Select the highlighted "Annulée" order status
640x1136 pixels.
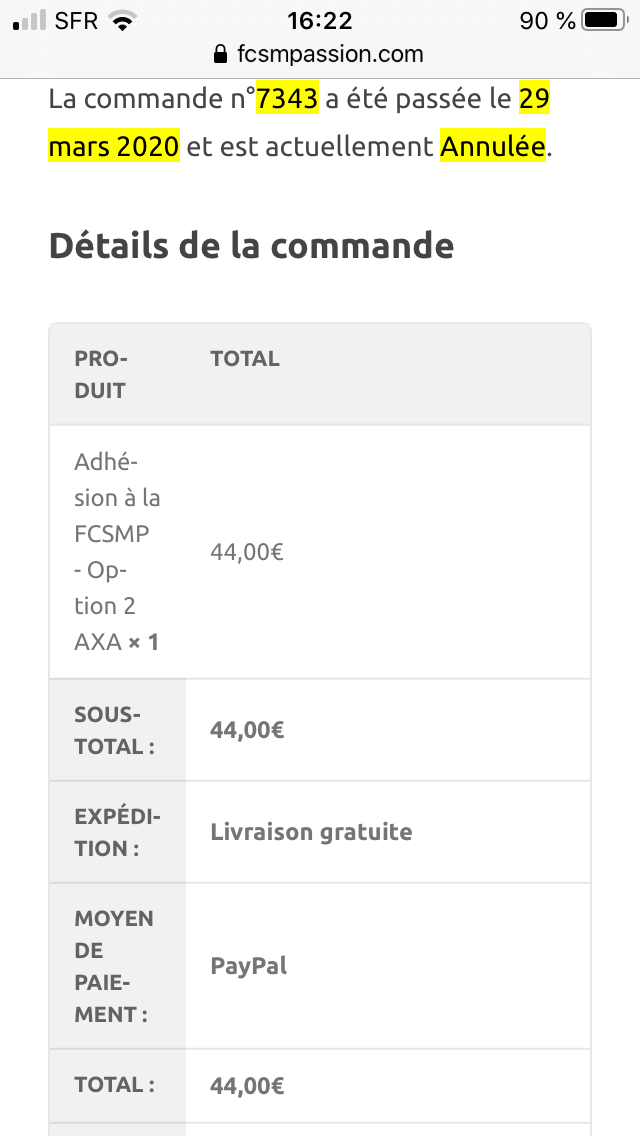pyautogui.click(x=493, y=146)
